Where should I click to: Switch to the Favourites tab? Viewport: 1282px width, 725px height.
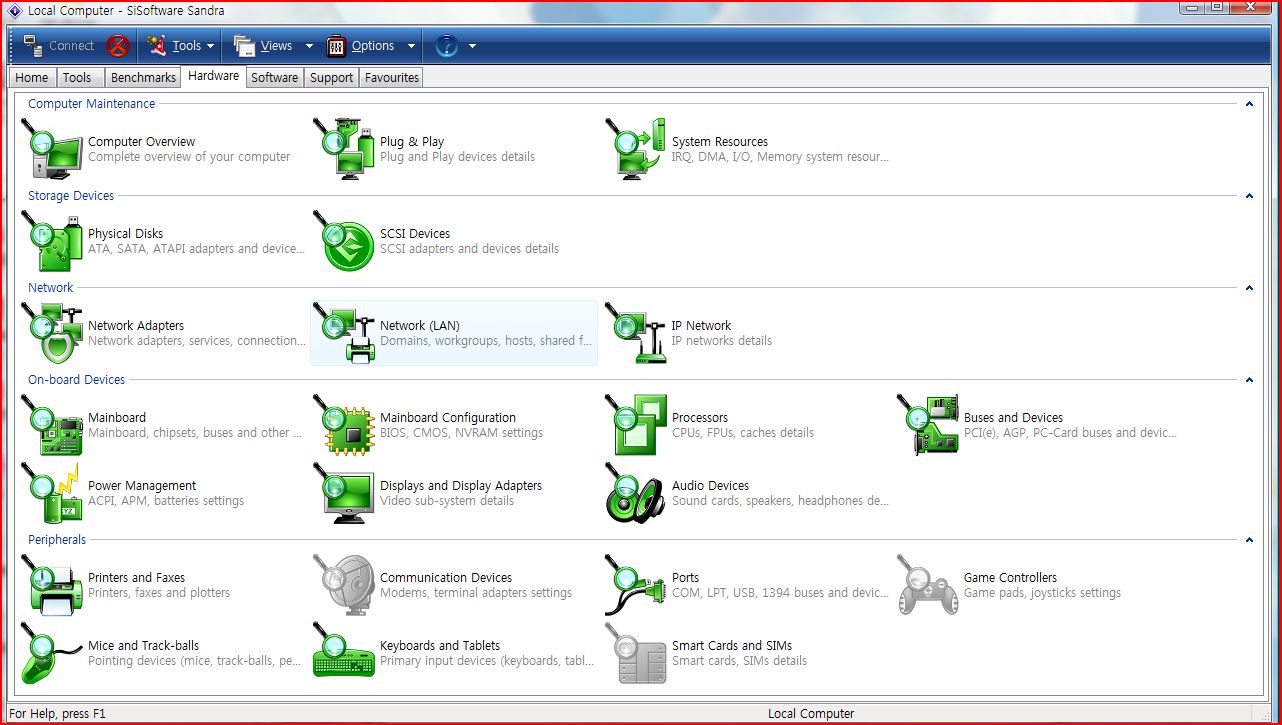coord(392,77)
